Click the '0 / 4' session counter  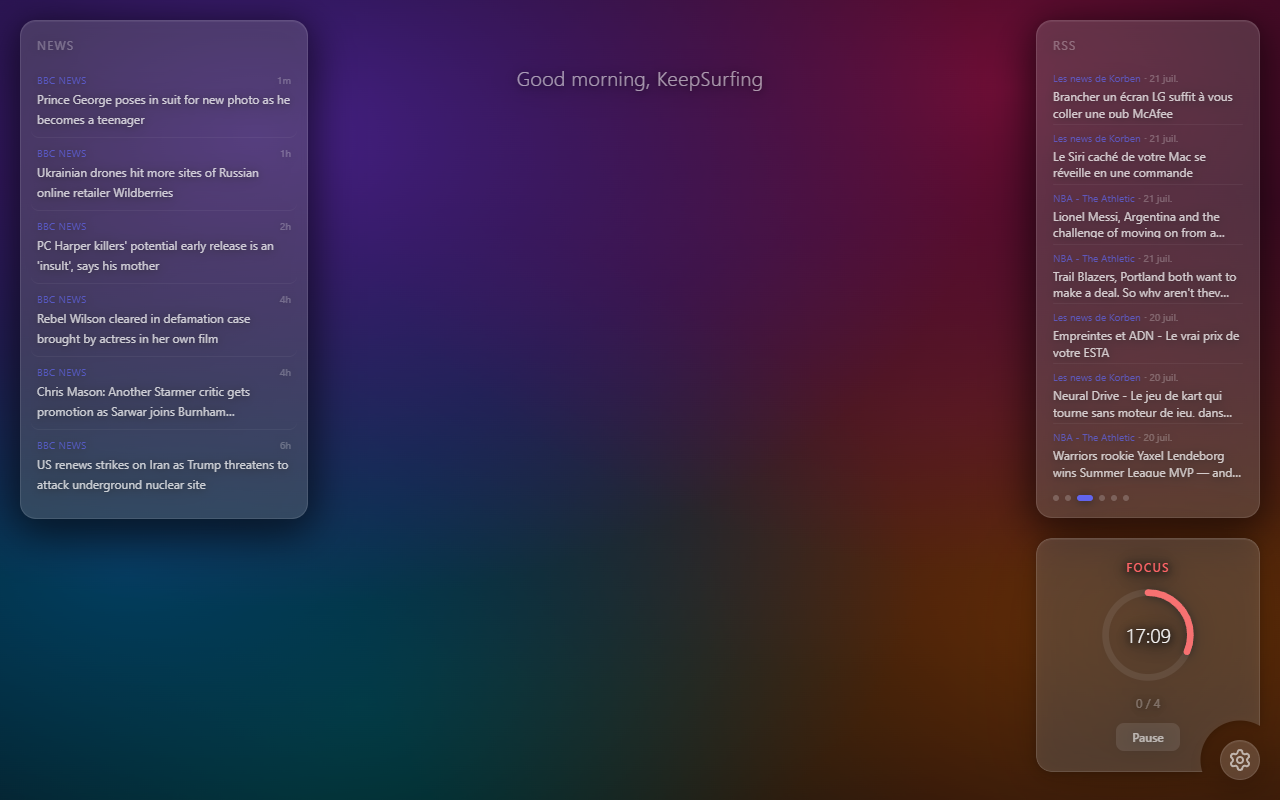[x=1148, y=704]
